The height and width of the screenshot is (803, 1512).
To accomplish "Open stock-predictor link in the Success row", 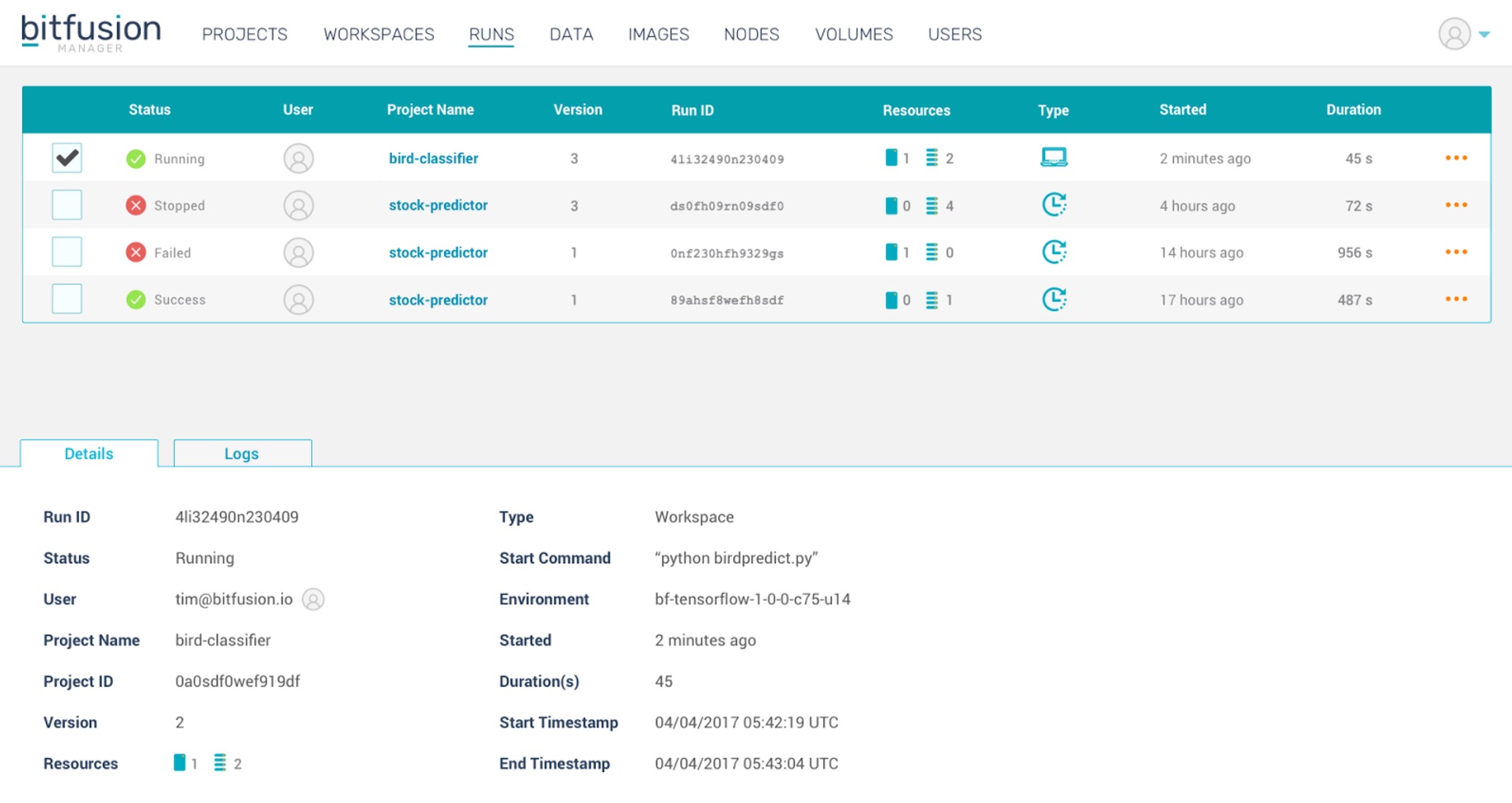I will coord(438,300).
